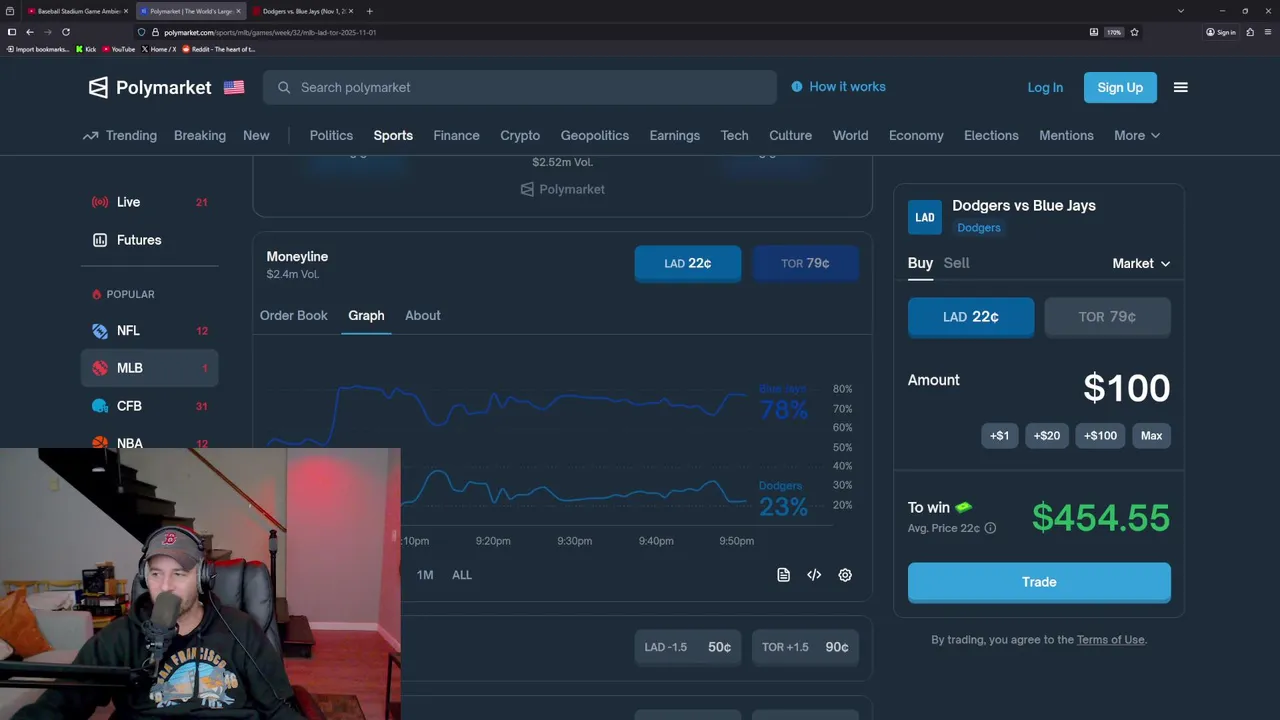Add +$20 to amount
1280x720 pixels.
[1047, 436]
